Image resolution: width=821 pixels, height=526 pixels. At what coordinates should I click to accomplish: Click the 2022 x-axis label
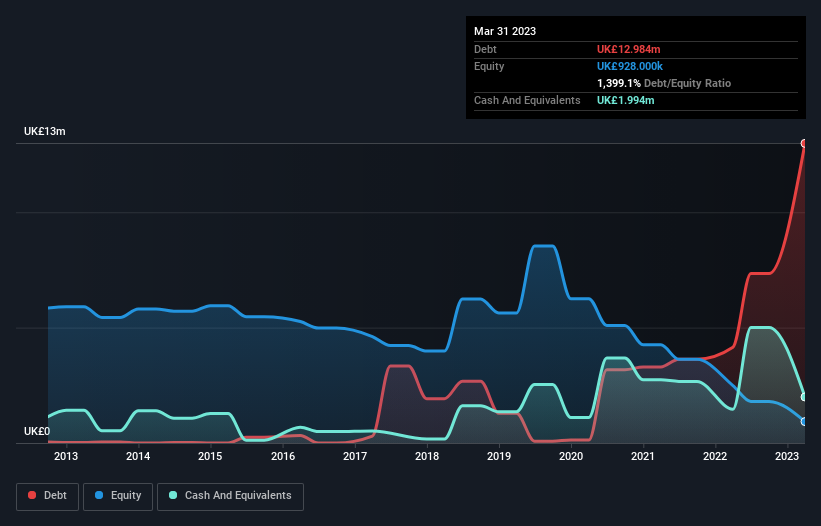tap(715, 456)
